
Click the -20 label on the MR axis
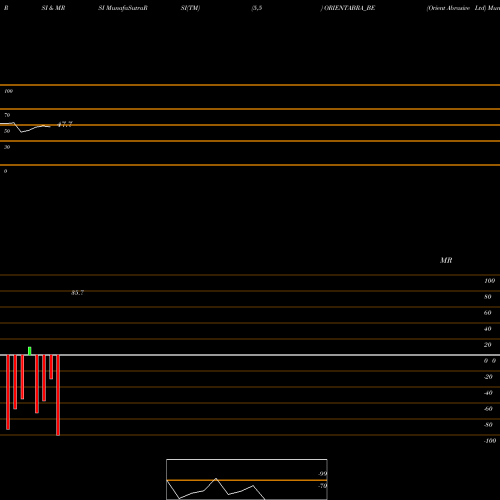pos(488,377)
